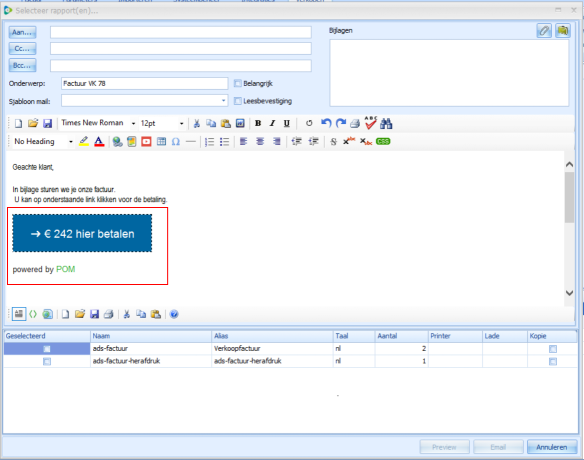Start a numbered list
This screenshot has height=460, width=584.
210,142
